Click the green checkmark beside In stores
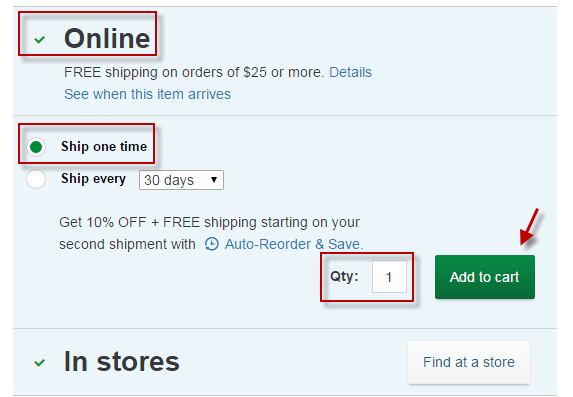Image resolution: width=573 pixels, height=397 pixels. 39,362
